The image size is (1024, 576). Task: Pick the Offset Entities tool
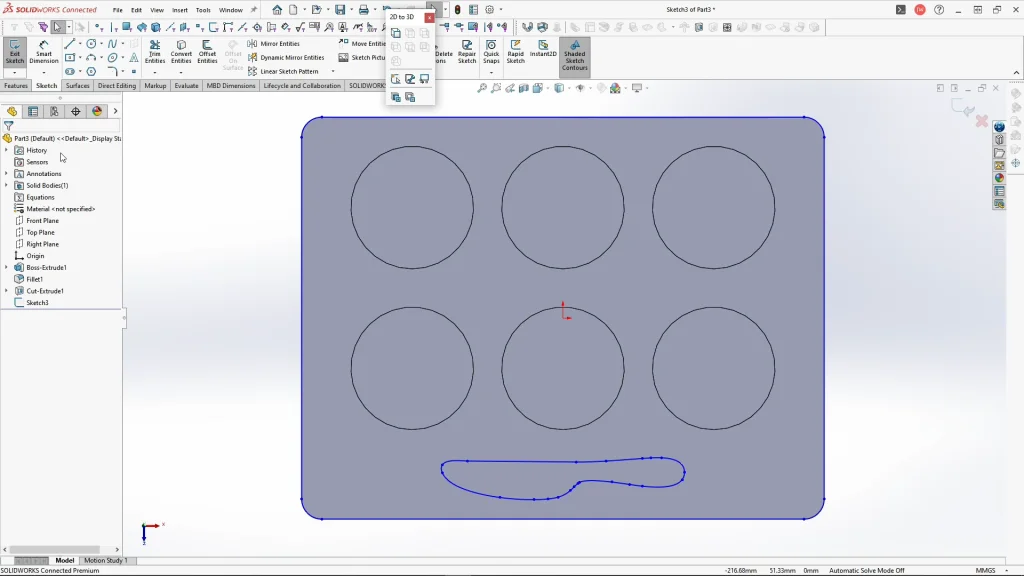point(207,53)
